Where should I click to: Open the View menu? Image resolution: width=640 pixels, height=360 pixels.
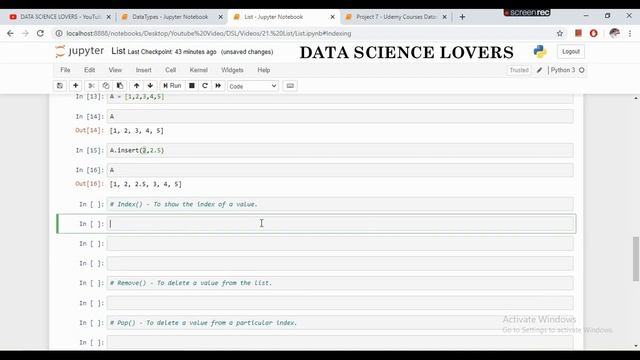(115, 70)
